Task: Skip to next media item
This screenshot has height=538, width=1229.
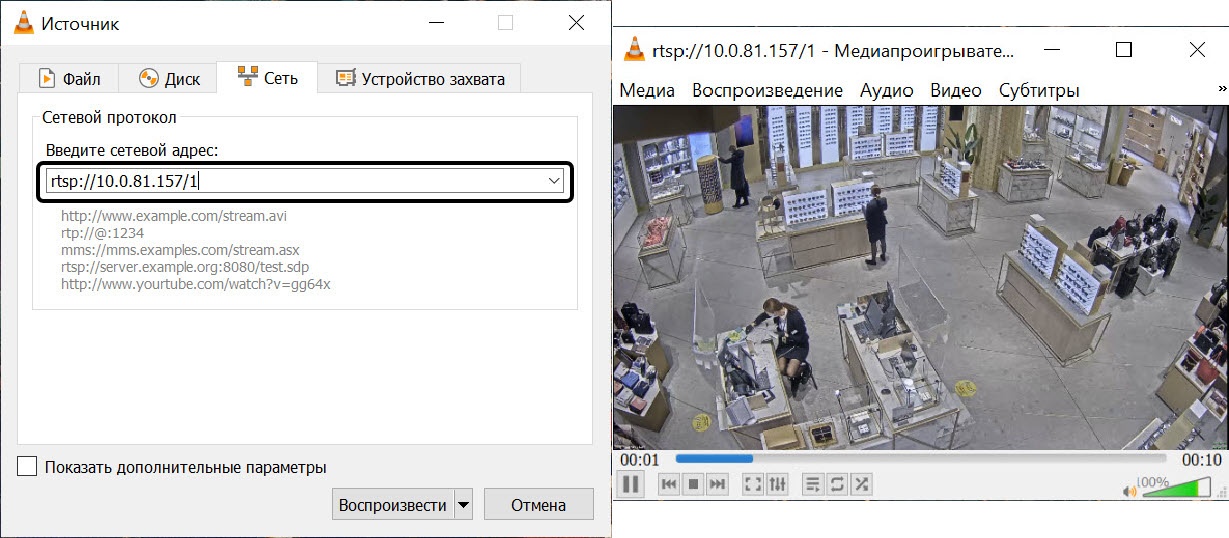Action: coord(717,485)
